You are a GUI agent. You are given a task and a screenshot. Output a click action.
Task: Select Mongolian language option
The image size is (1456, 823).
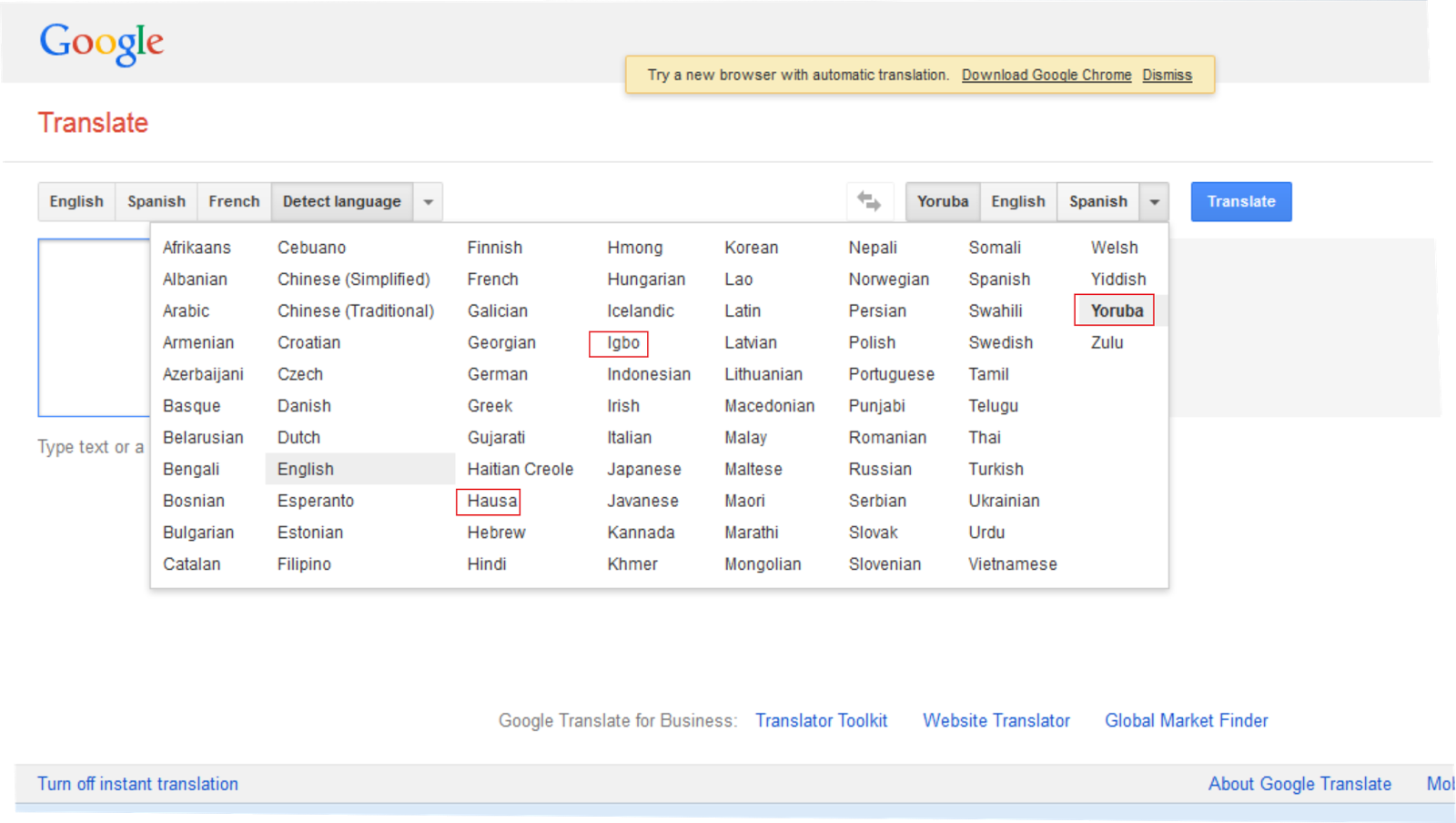pyautogui.click(x=763, y=564)
